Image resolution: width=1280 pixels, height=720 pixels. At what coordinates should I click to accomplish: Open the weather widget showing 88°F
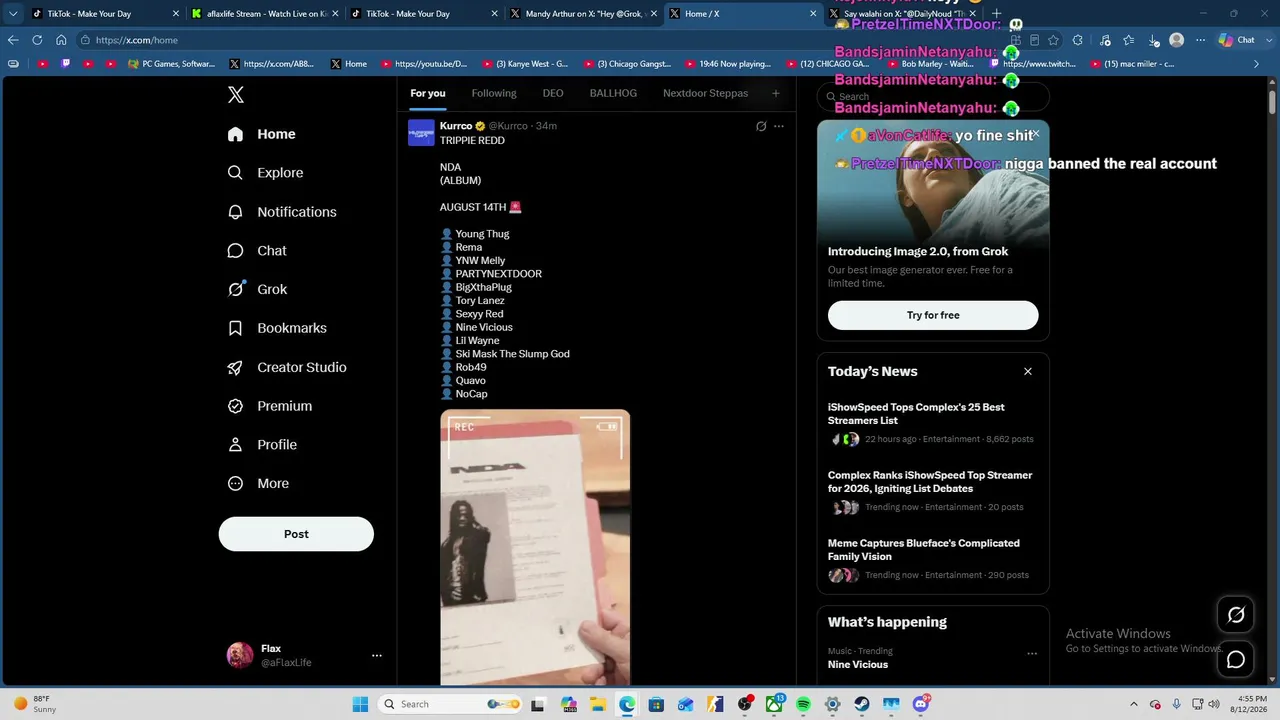(x=35, y=704)
